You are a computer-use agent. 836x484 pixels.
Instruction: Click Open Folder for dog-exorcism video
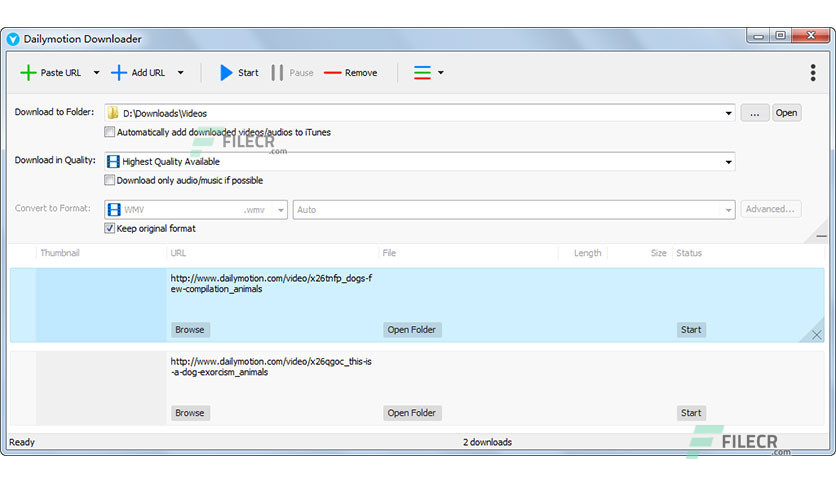(x=412, y=413)
